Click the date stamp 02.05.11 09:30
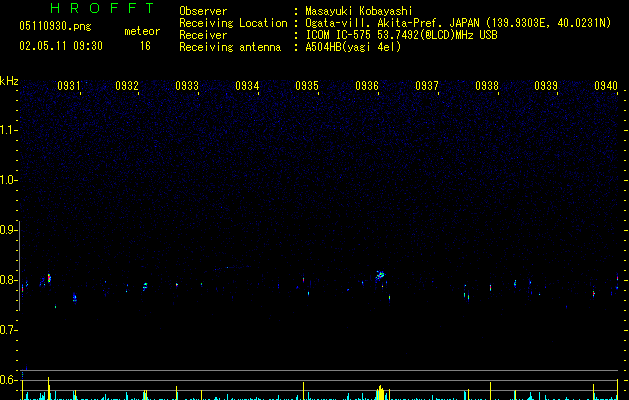 tap(61, 46)
